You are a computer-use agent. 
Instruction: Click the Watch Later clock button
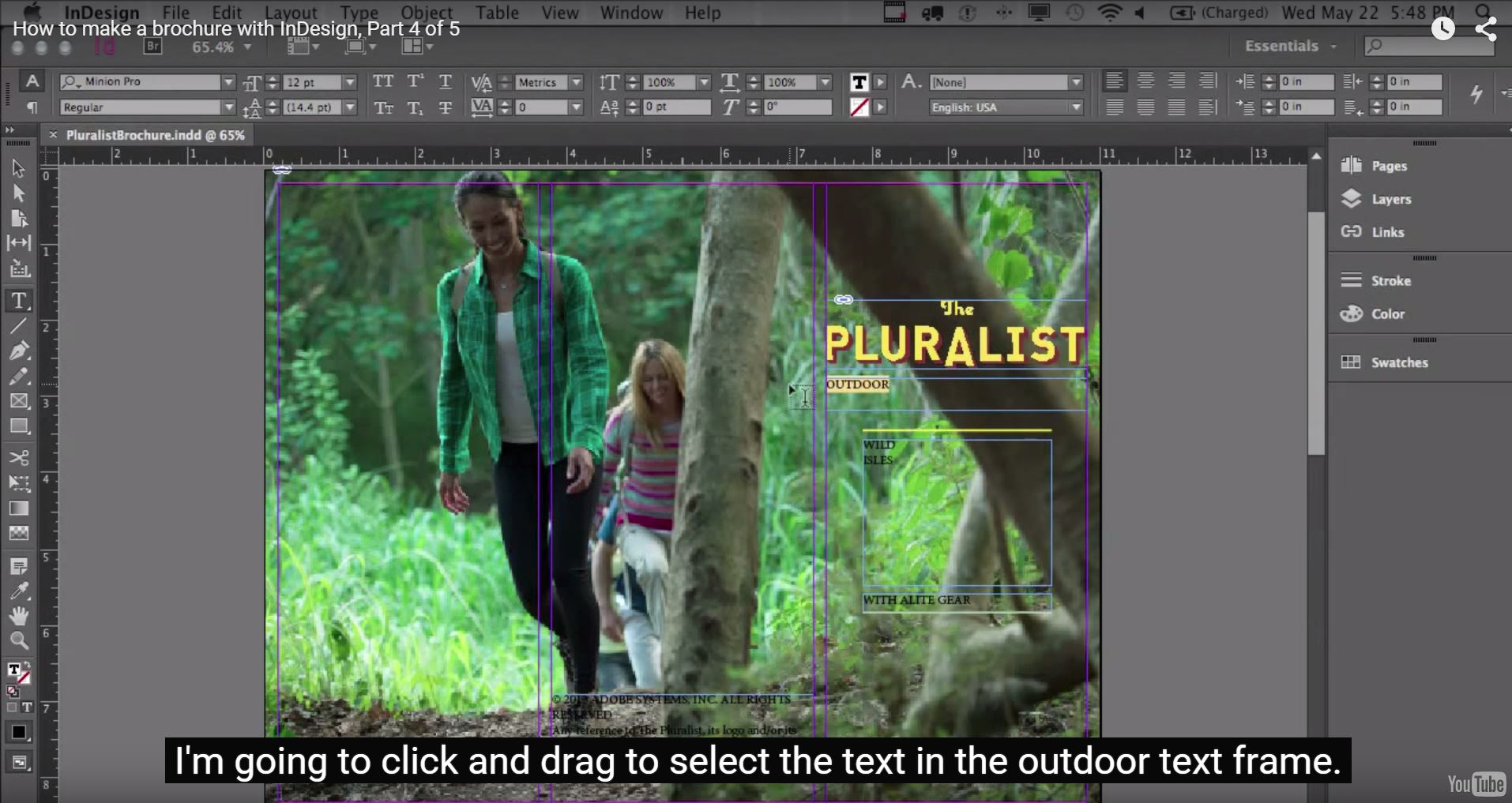(1442, 29)
